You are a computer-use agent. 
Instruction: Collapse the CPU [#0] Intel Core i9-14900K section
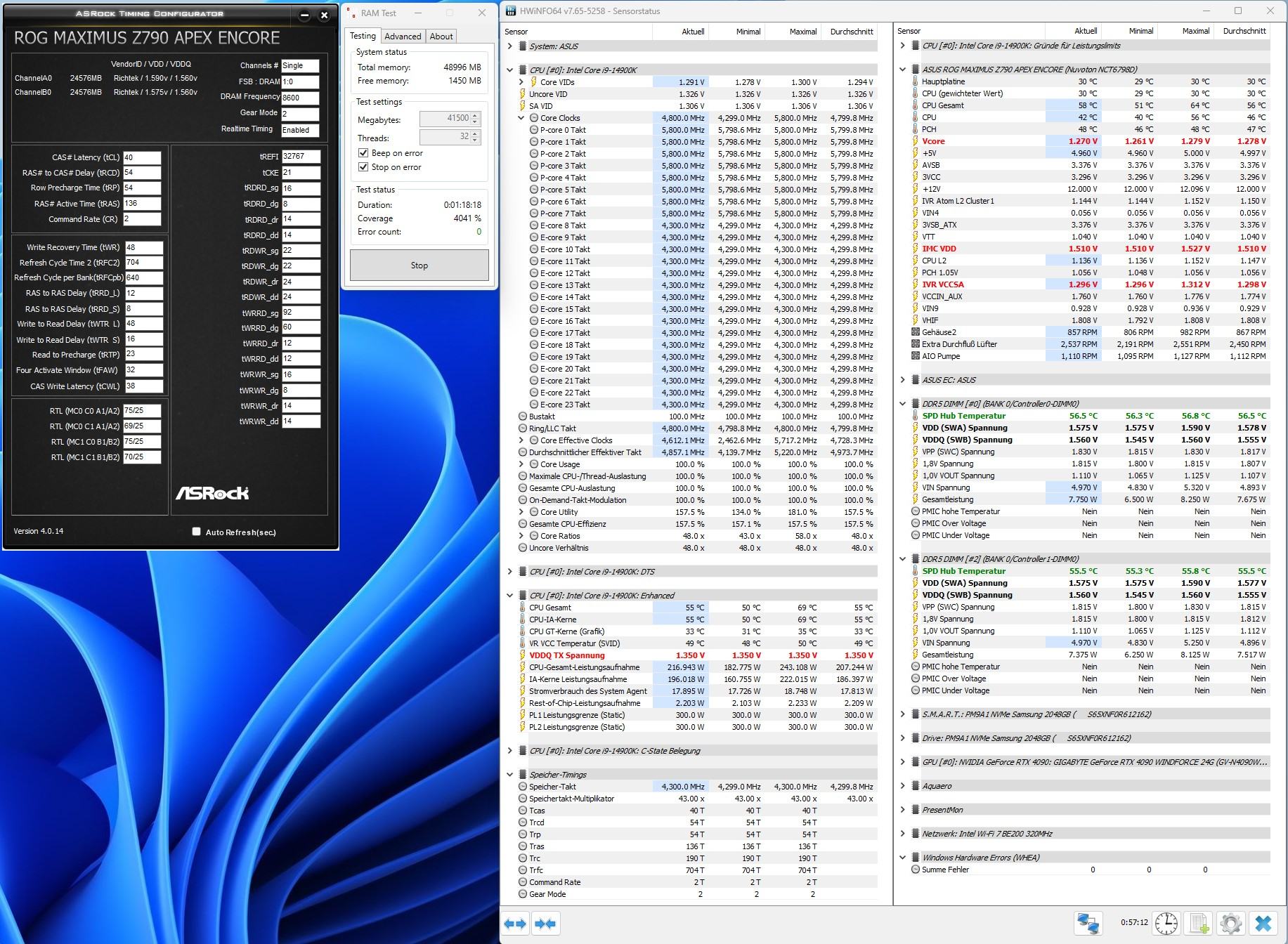click(510, 70)
